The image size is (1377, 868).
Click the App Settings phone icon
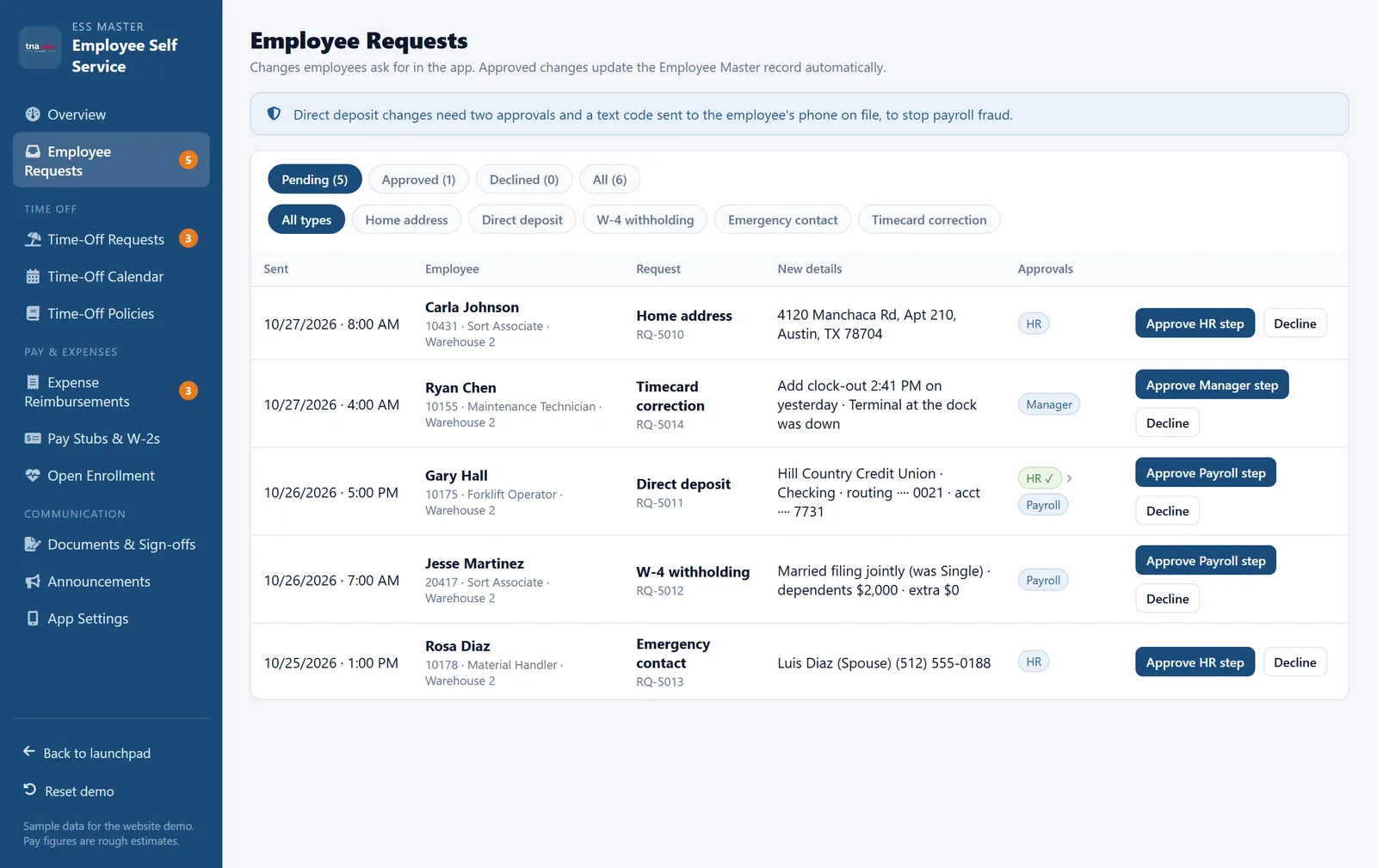point(33,618)
